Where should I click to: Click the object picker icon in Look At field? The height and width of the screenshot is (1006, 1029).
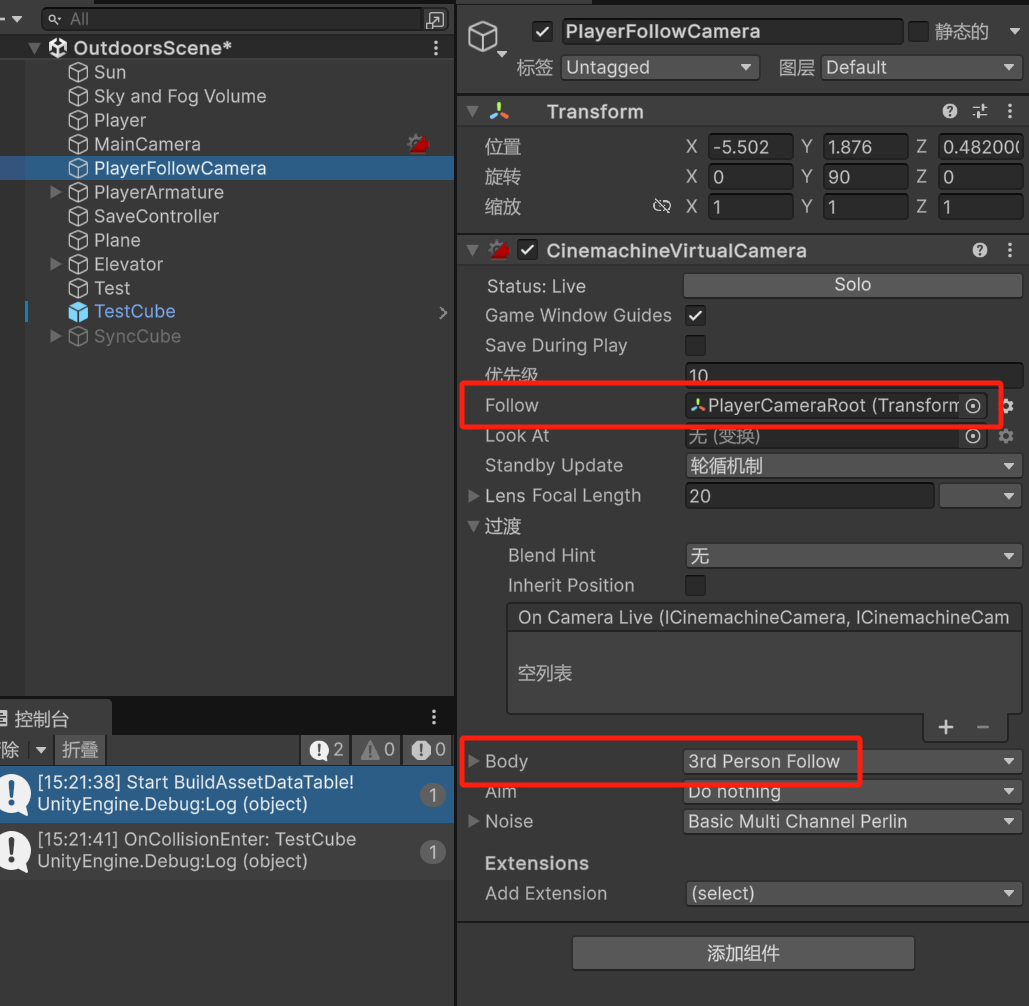tap(972, 436)
